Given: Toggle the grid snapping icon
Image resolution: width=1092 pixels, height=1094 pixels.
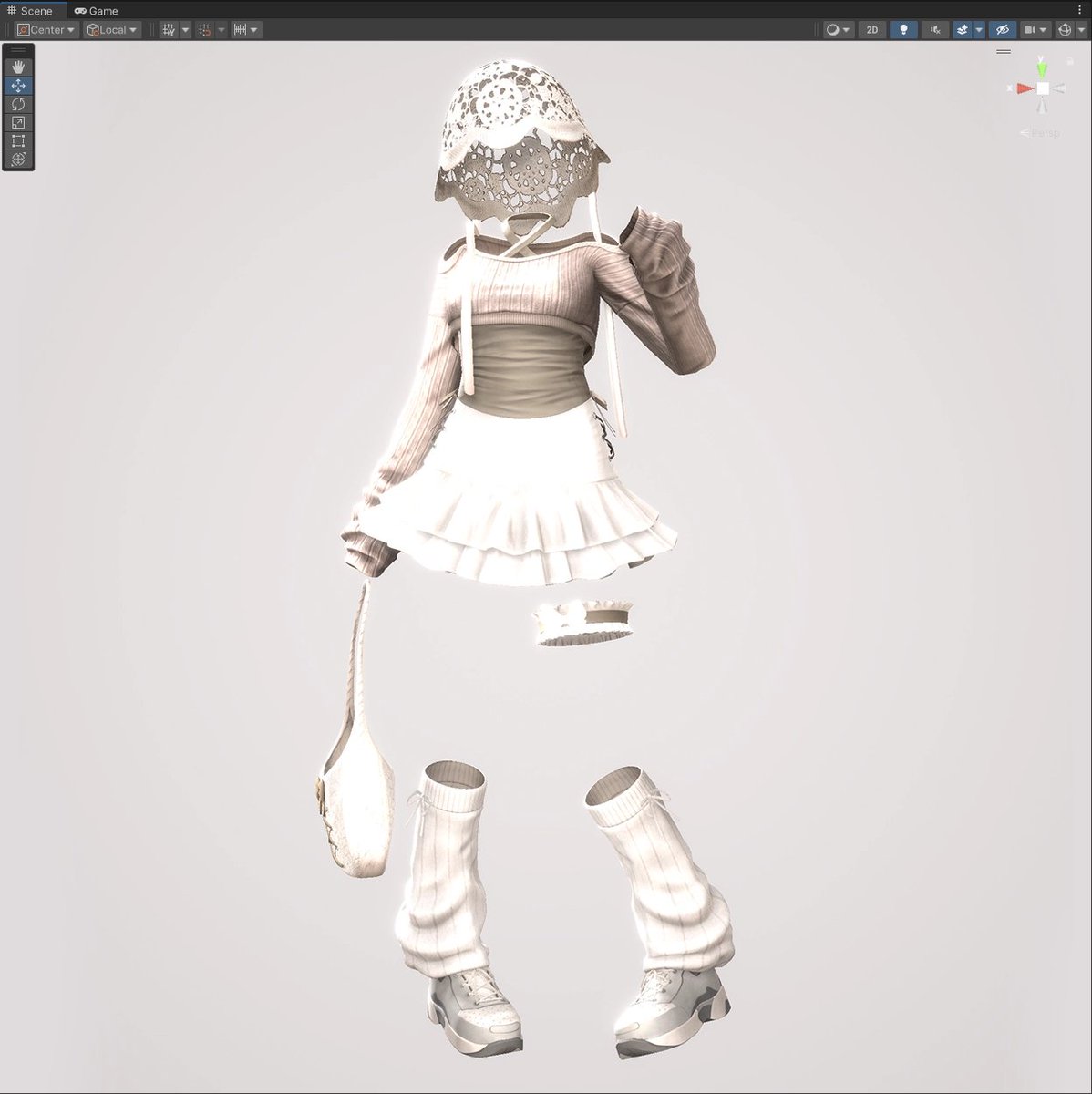Looking at the screenshot, I should click(x=205, y=30).
